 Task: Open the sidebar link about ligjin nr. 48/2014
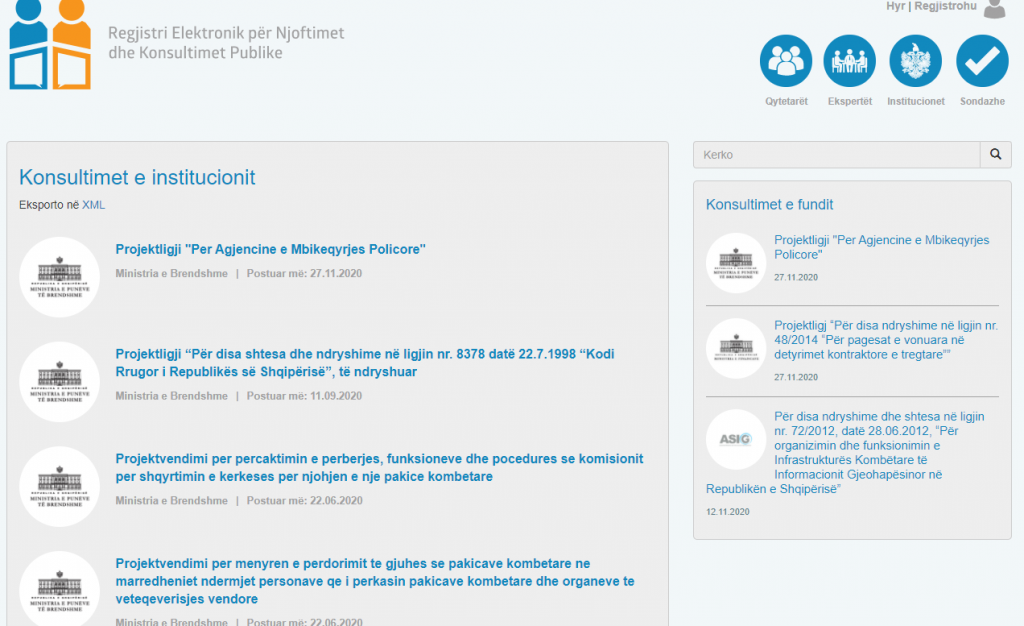coord(885,339)
